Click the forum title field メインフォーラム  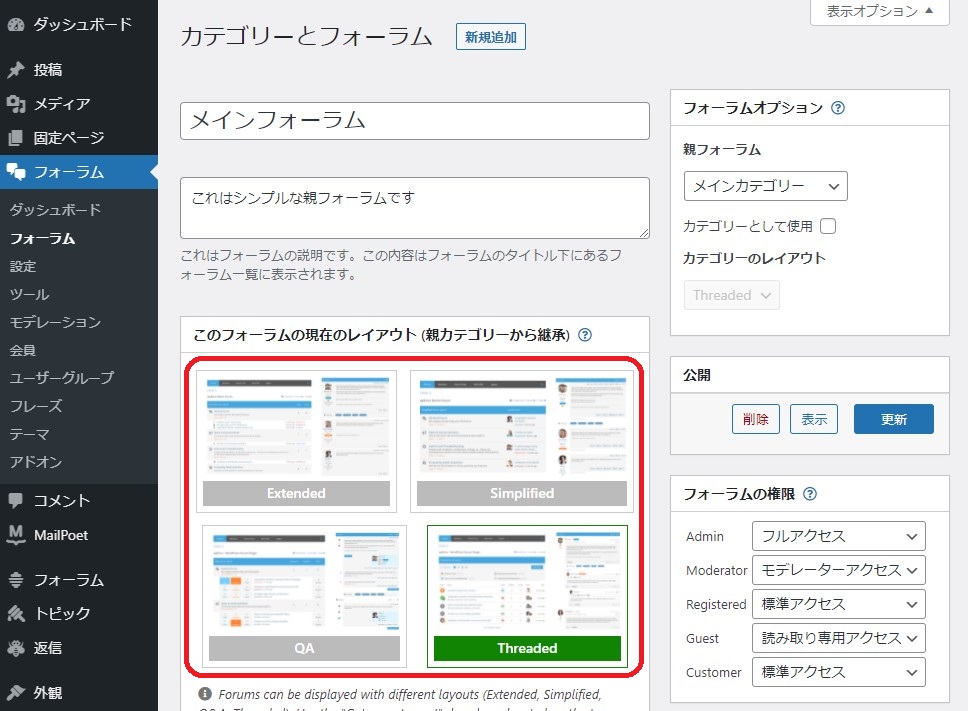[x=415, y=121]
